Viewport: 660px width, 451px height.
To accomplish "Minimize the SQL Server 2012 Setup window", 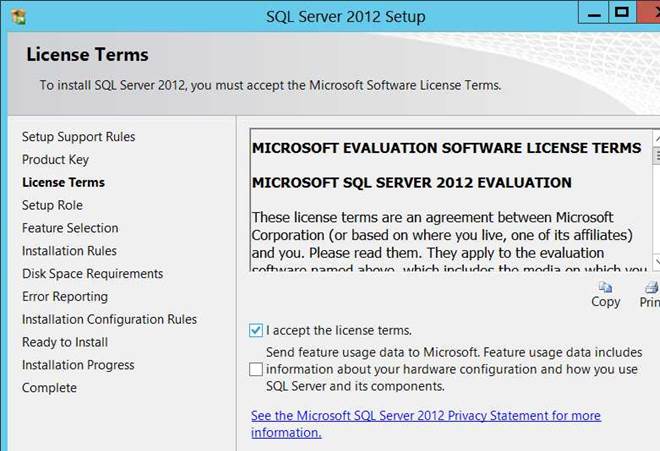I will [x=593, y=13].
